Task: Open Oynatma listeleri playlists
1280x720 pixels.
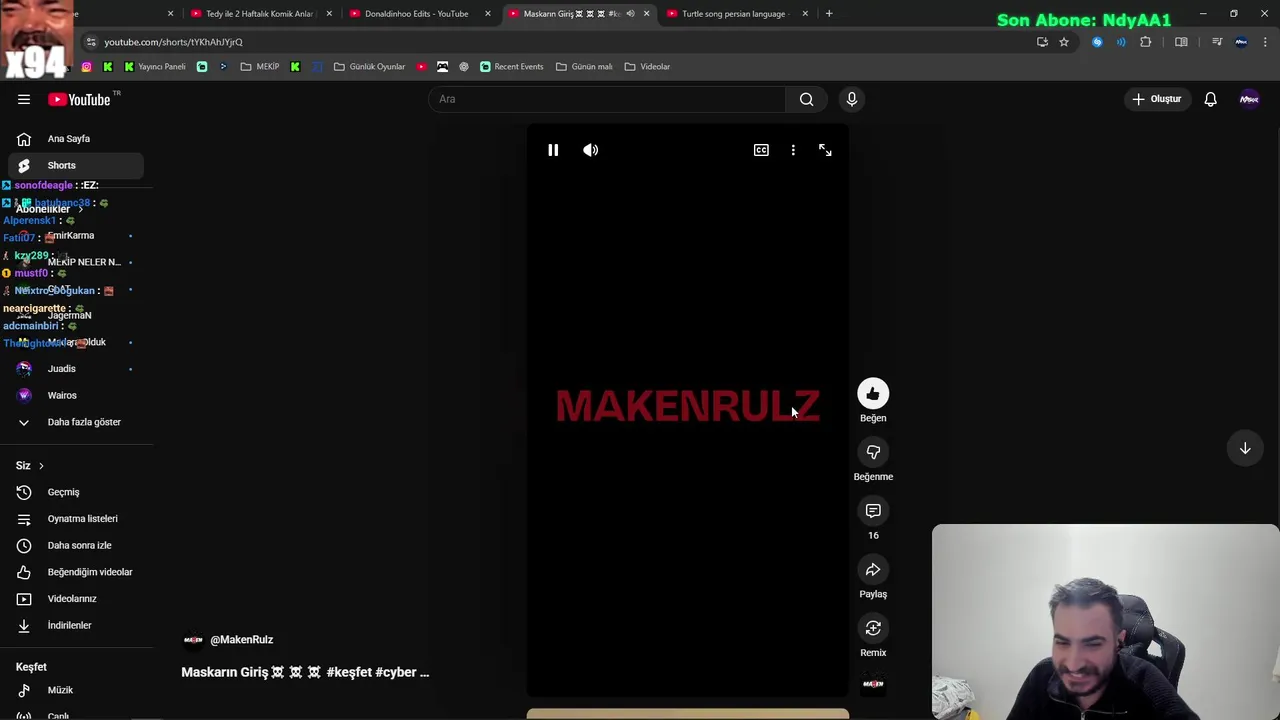Action: click(x=75, y=519)
